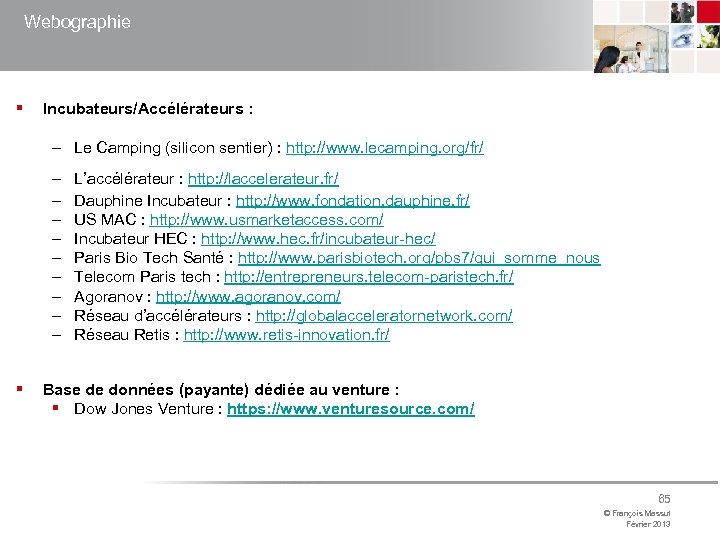Follow the fondation.dauphine.fr link
Viewport: 720px width, 540px height.
pos(353,201)
